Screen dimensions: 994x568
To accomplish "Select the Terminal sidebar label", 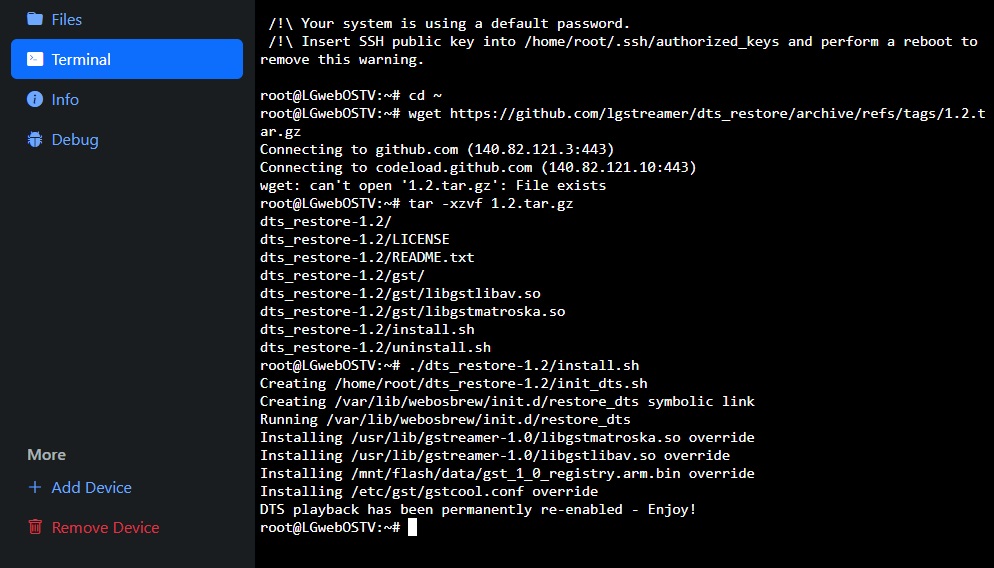I will click(x=81, y=59).
